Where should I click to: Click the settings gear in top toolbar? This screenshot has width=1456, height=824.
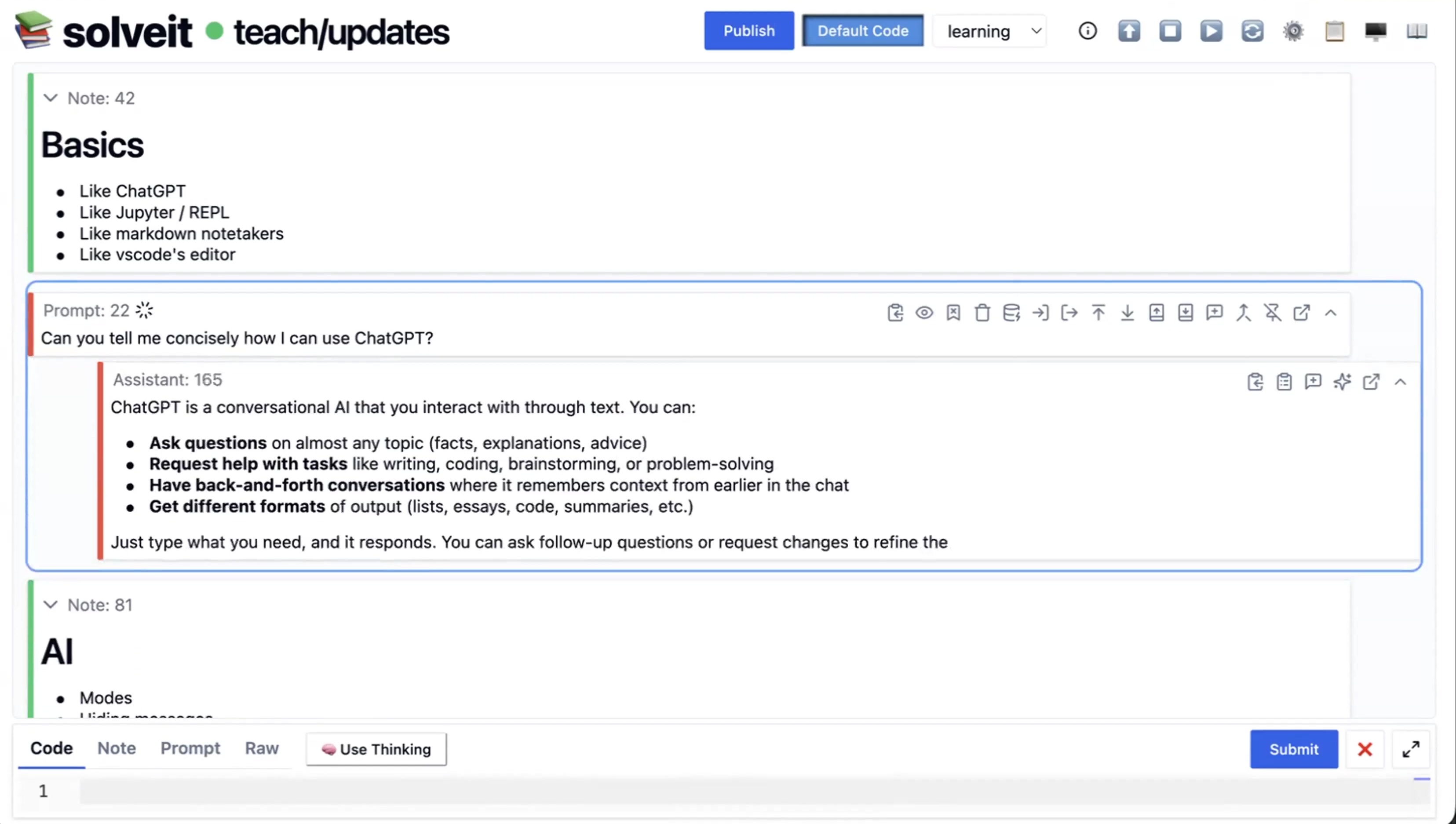[x=1293, y=31]
